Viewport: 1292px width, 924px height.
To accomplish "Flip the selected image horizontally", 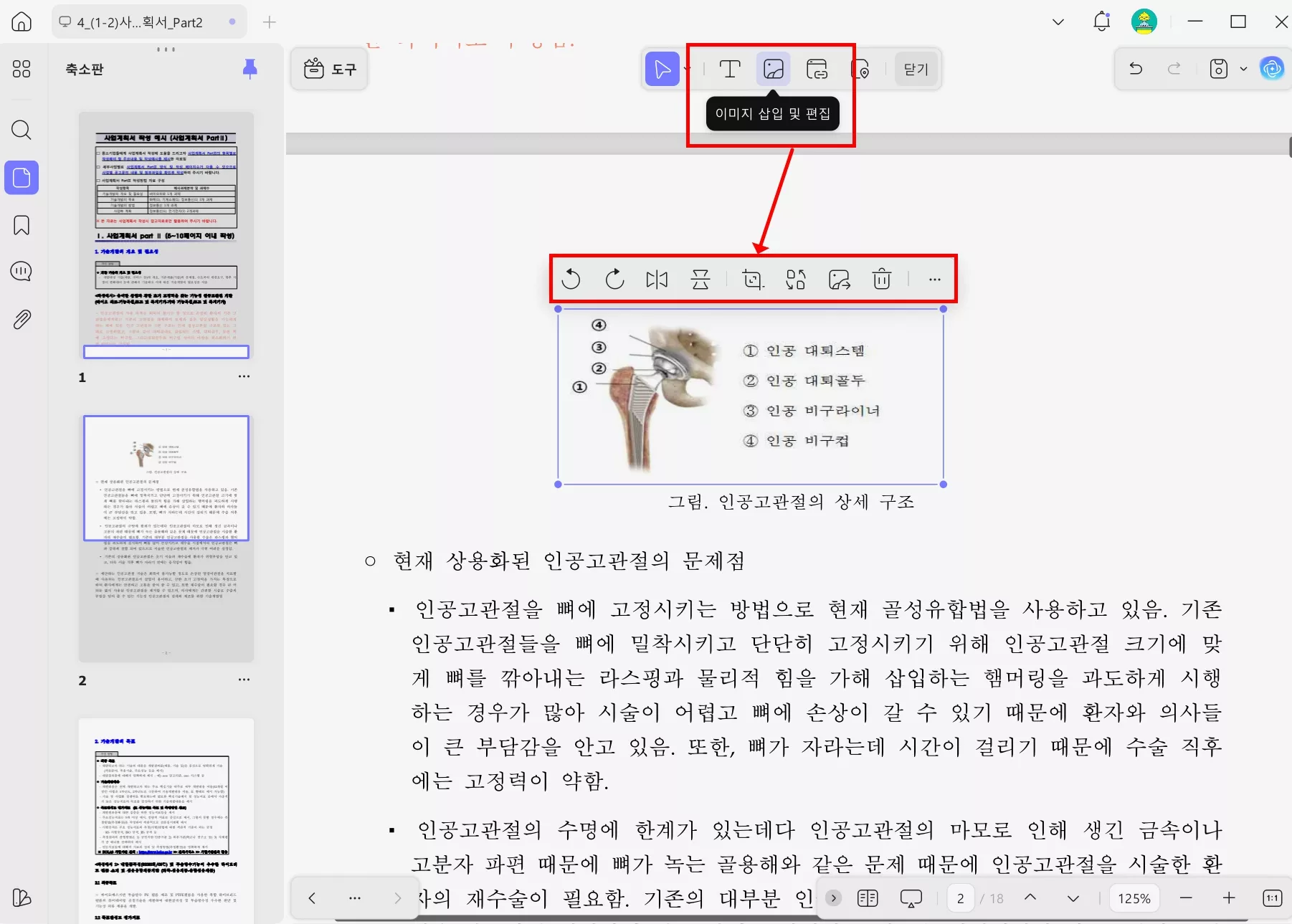I will pos(657,280).
